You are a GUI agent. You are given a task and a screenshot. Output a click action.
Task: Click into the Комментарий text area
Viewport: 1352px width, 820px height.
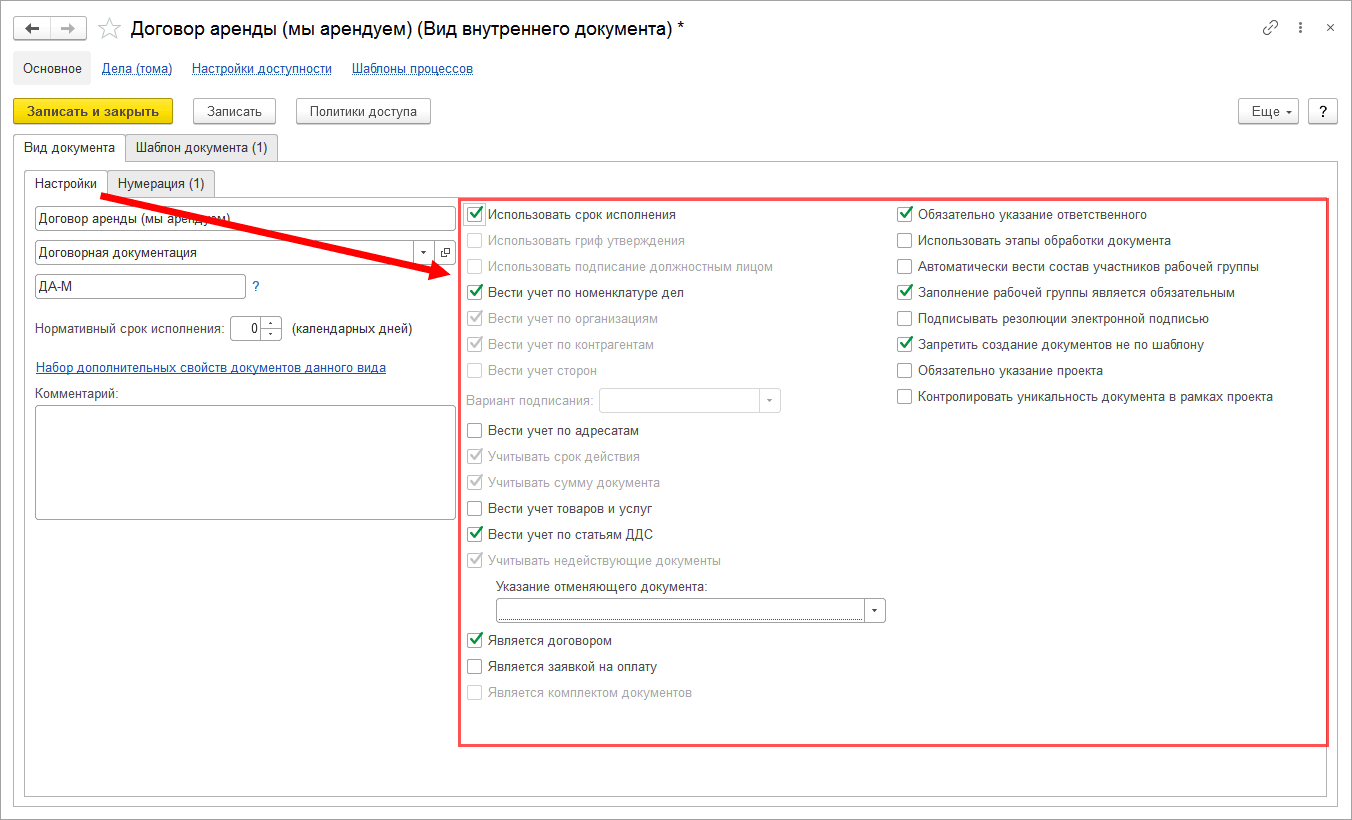[x=245, y=462]
